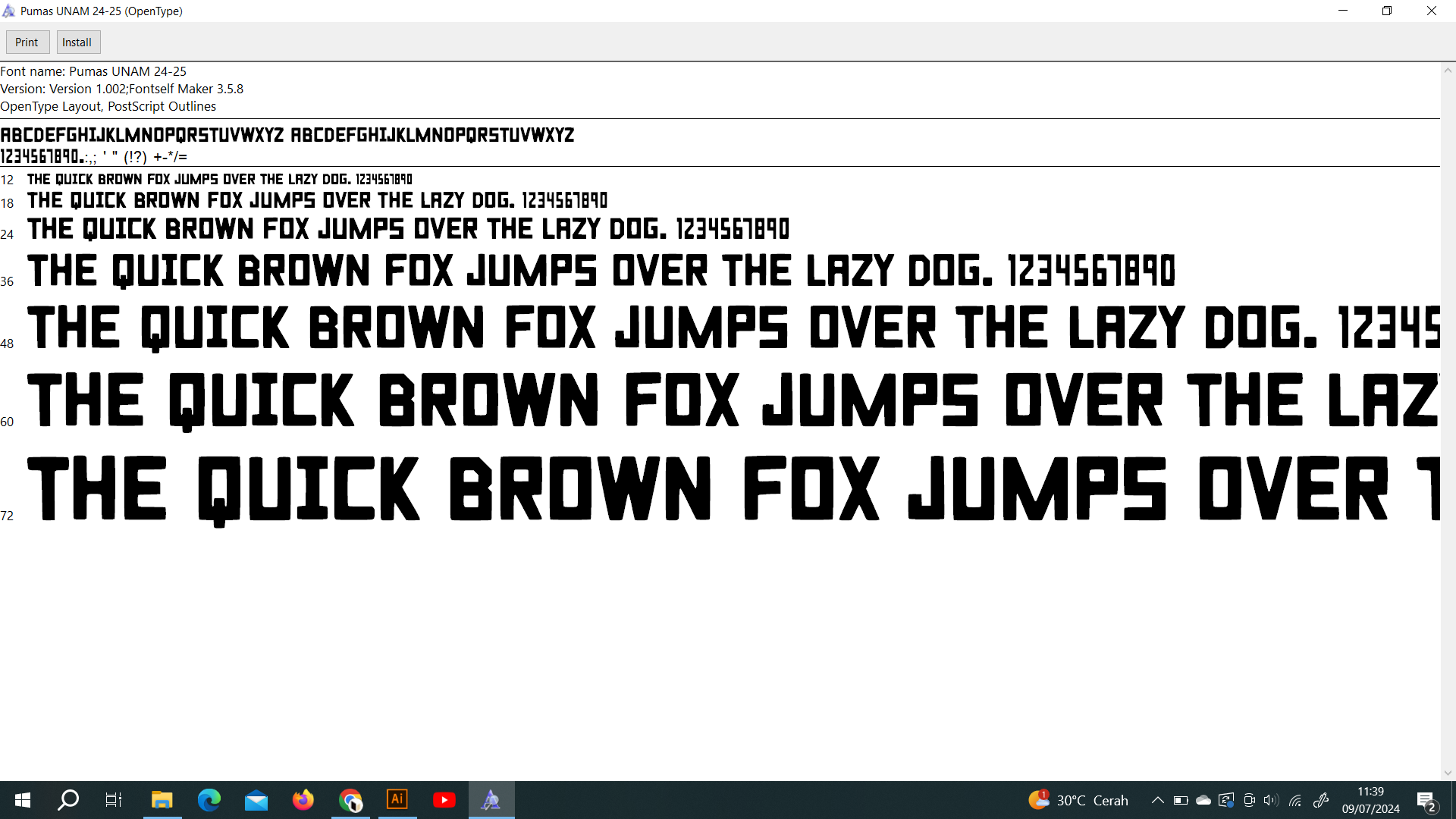The width and height of the screenshot is (1456, 819).
Task: Expand hidden system tray icons
Action: click(x=1157, y=800)
